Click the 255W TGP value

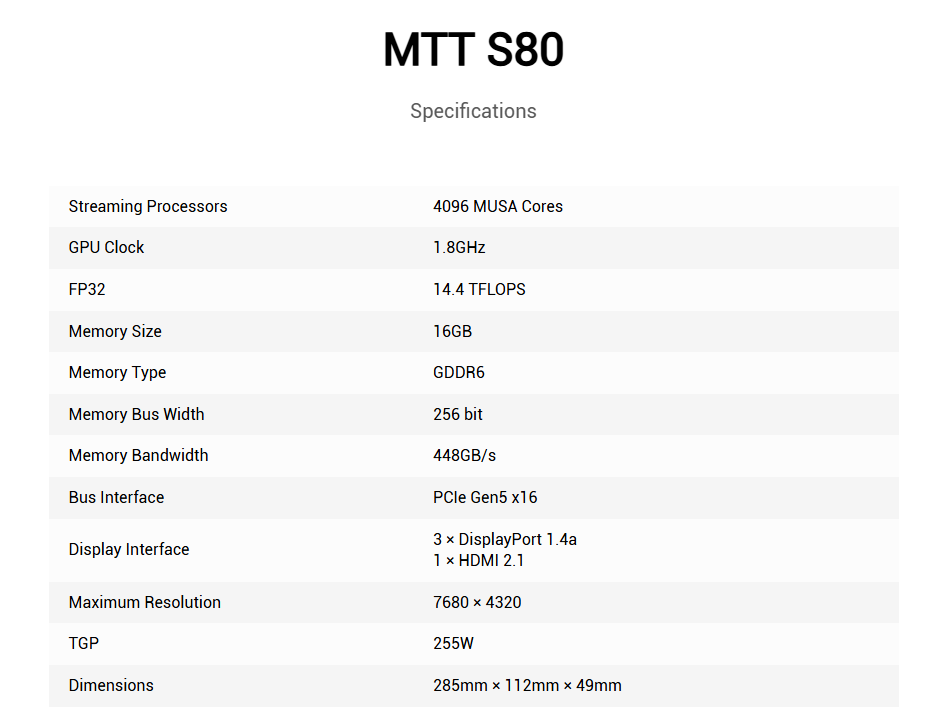(454, 643)
